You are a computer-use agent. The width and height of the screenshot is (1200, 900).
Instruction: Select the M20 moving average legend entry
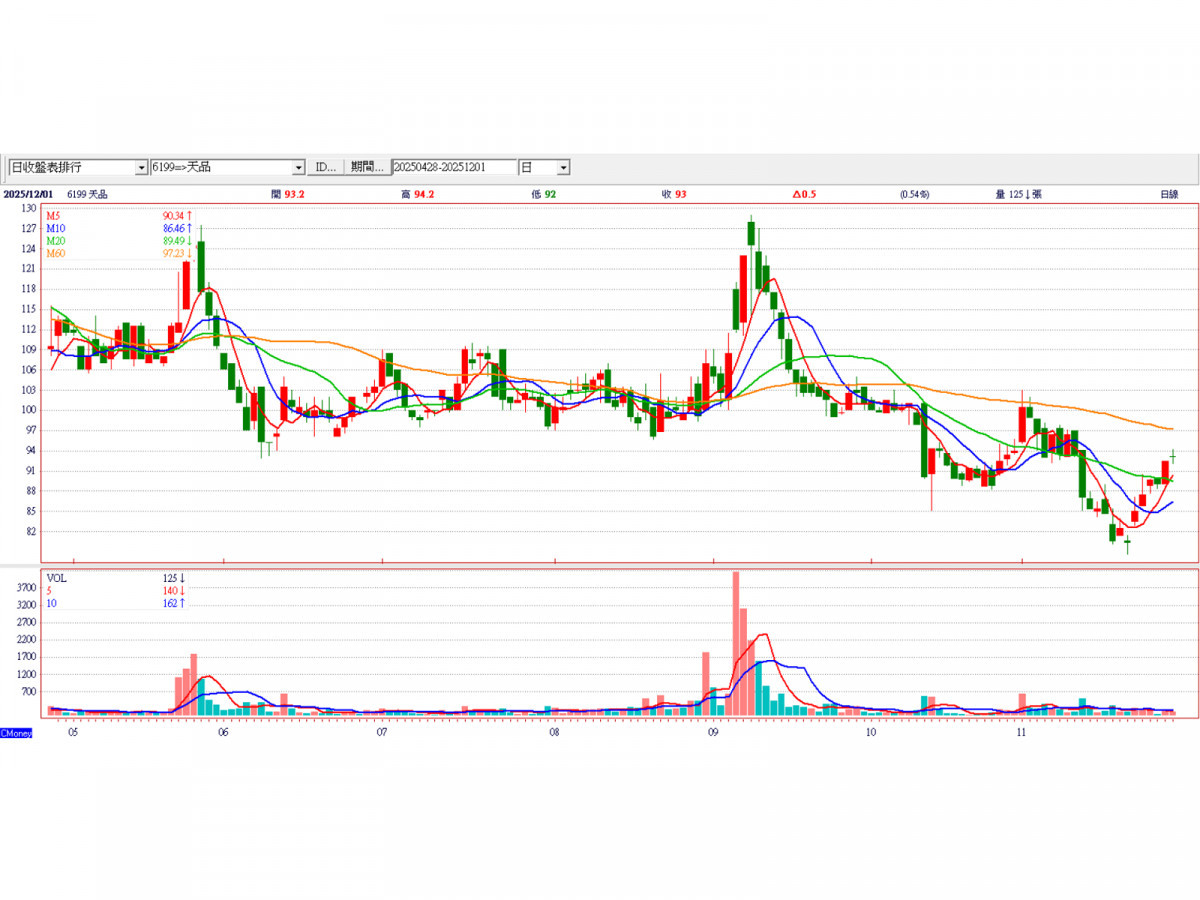[x=55, y=241]
